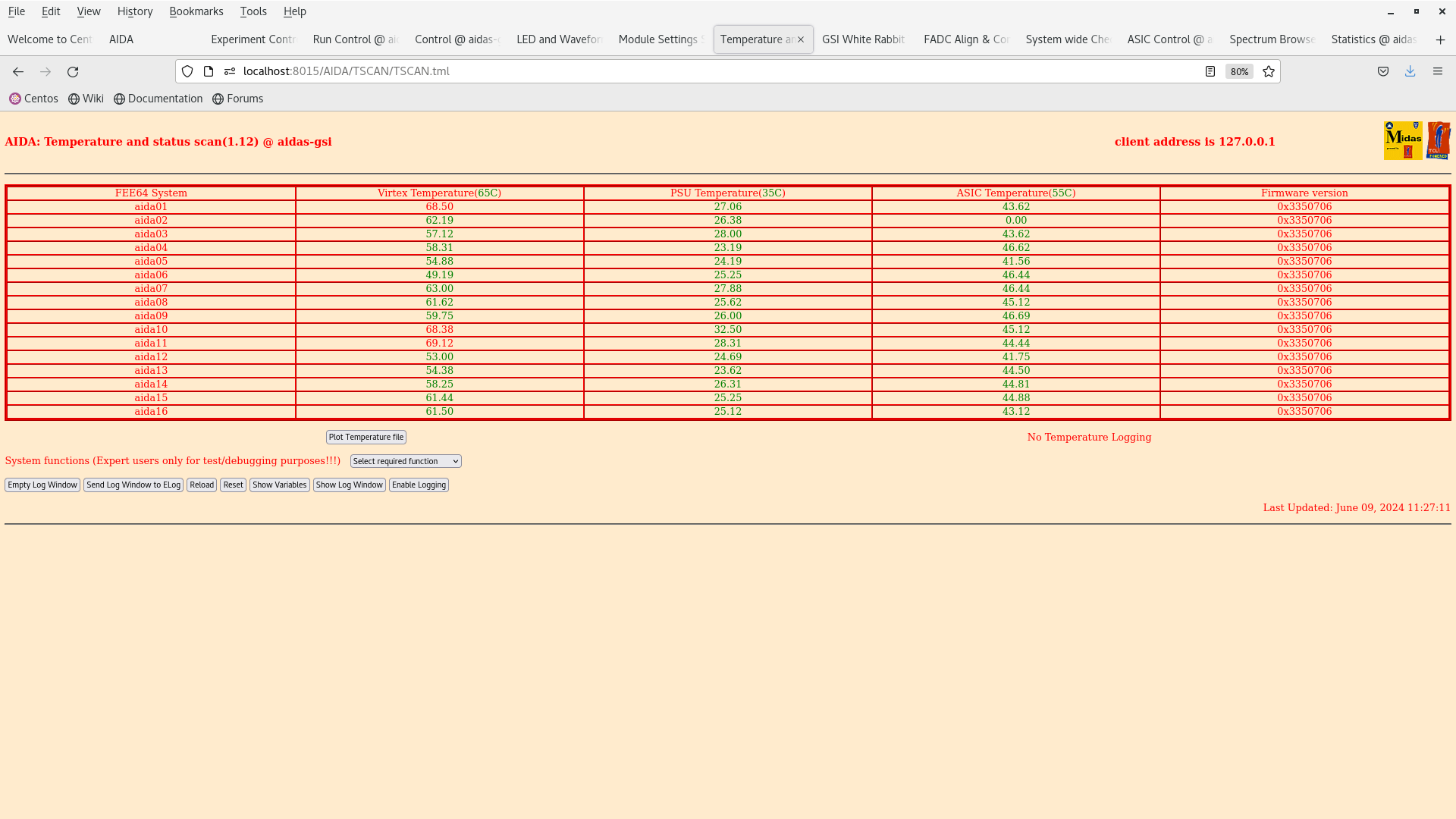This screenshot has width=1456, height=819.
Task: Click the back navigation arrow icon
Action: pos(18,71)
